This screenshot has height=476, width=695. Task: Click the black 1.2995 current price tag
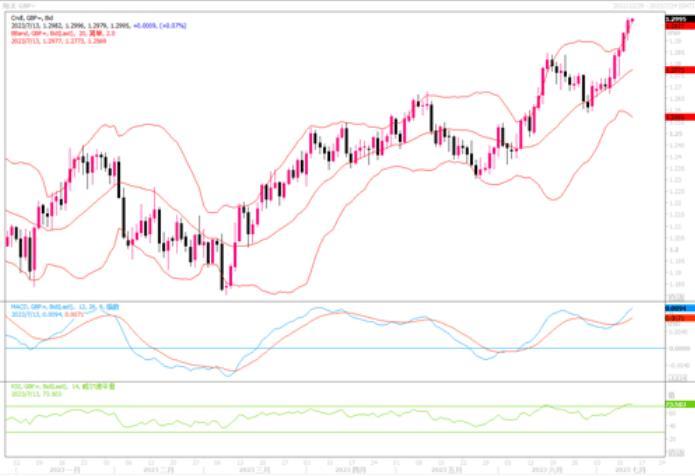(x=675, y=17)
